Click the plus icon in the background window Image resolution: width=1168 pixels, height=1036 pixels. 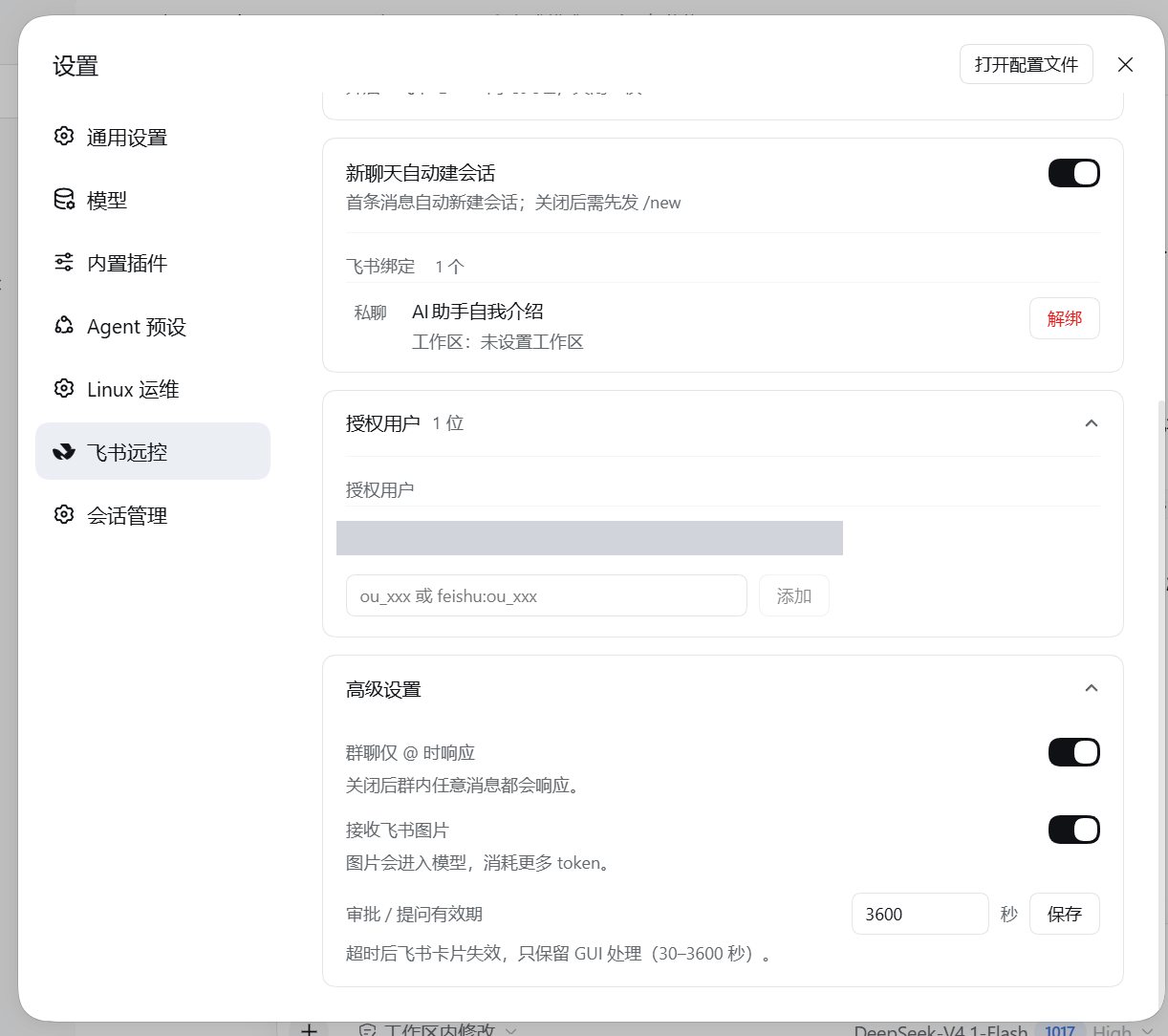pos(309,1029)
